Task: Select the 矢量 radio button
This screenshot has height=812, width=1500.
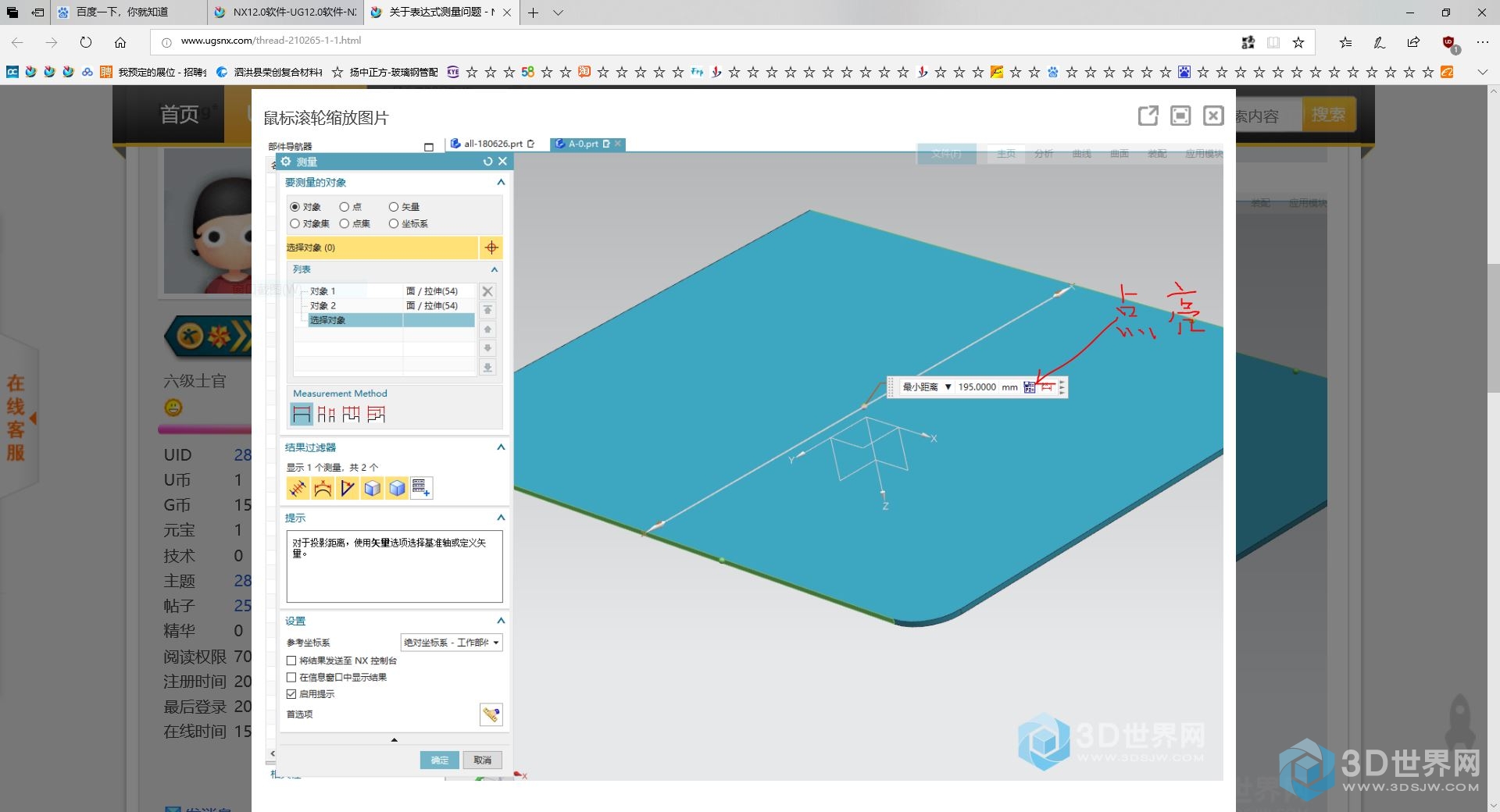Action: tap(394, 207)
